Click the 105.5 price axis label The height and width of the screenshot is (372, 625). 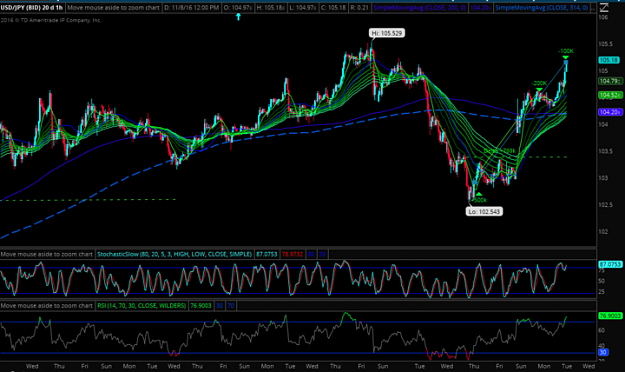pos(605,44)
